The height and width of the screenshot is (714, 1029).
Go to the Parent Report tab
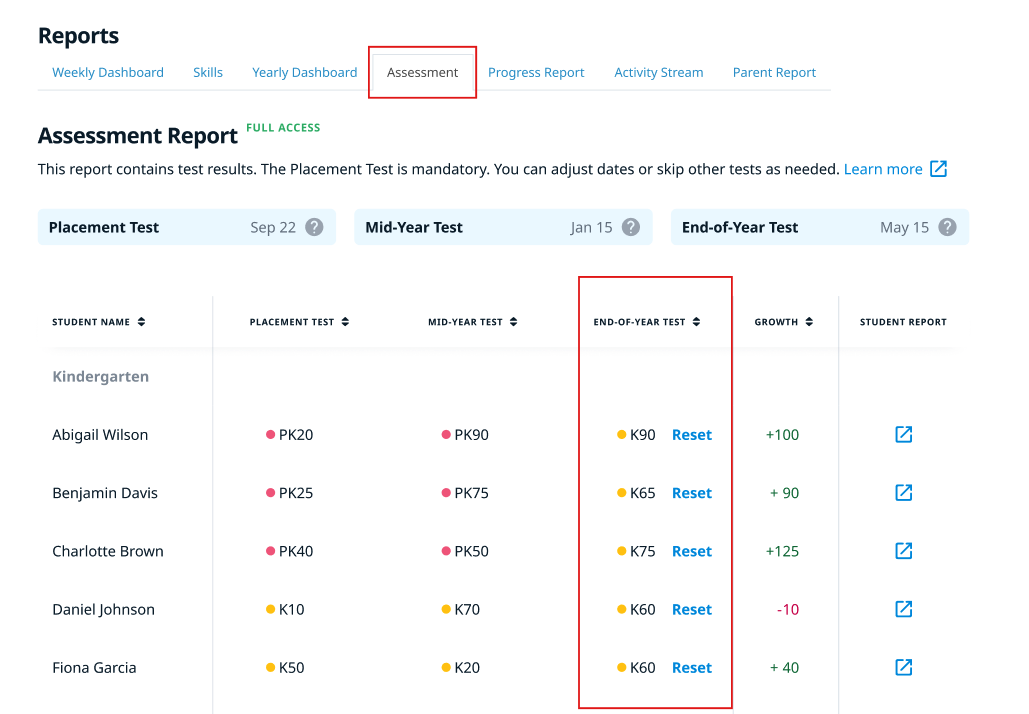(x=774, y=72)
